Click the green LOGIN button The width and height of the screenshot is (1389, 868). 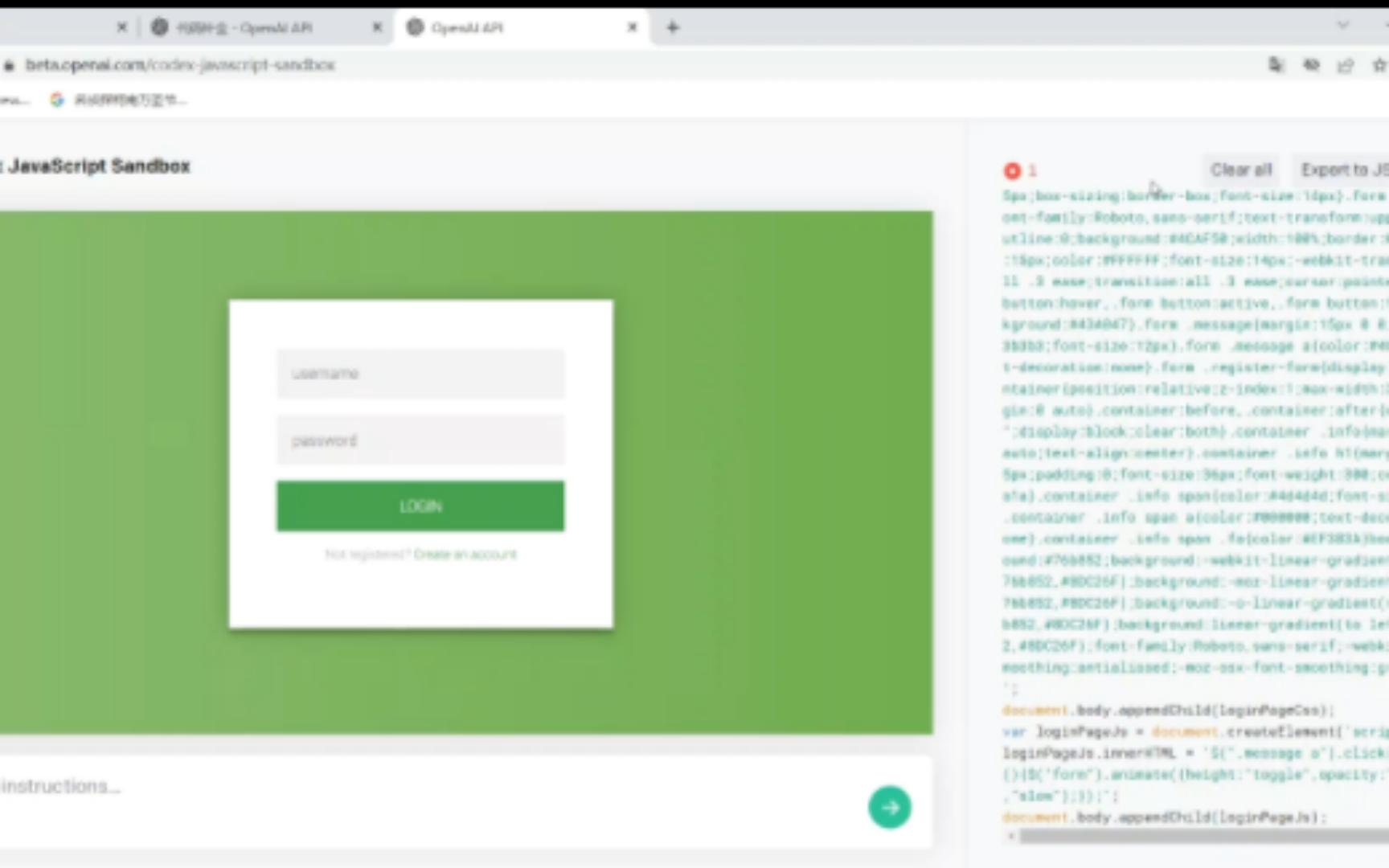click(x=420, y=506)
